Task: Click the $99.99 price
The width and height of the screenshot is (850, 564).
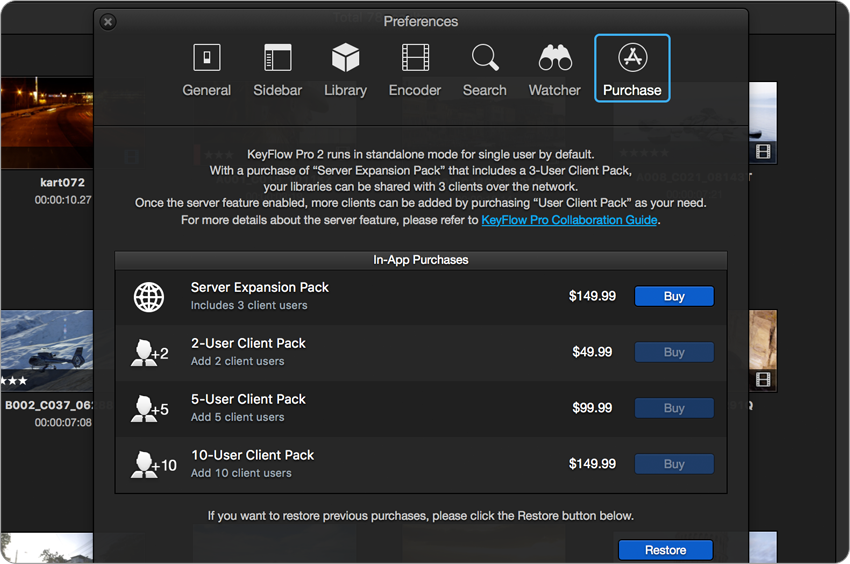Action: [x=592, y=408]
